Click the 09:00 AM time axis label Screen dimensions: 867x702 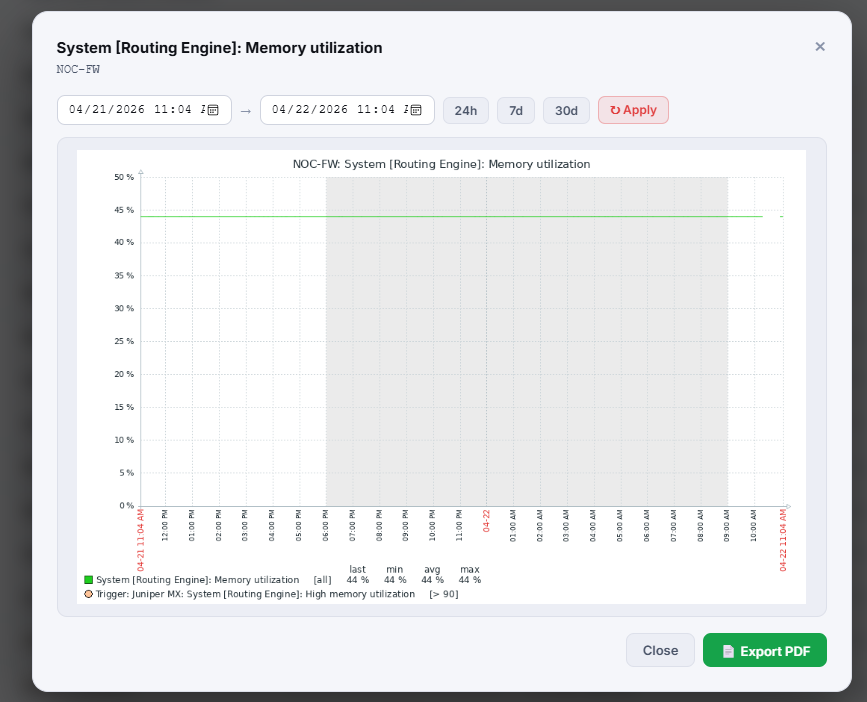coord(727,525)
